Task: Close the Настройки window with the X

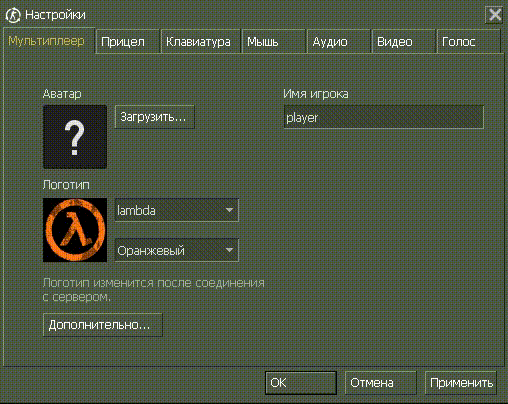Action: click(x=494, y=15)
